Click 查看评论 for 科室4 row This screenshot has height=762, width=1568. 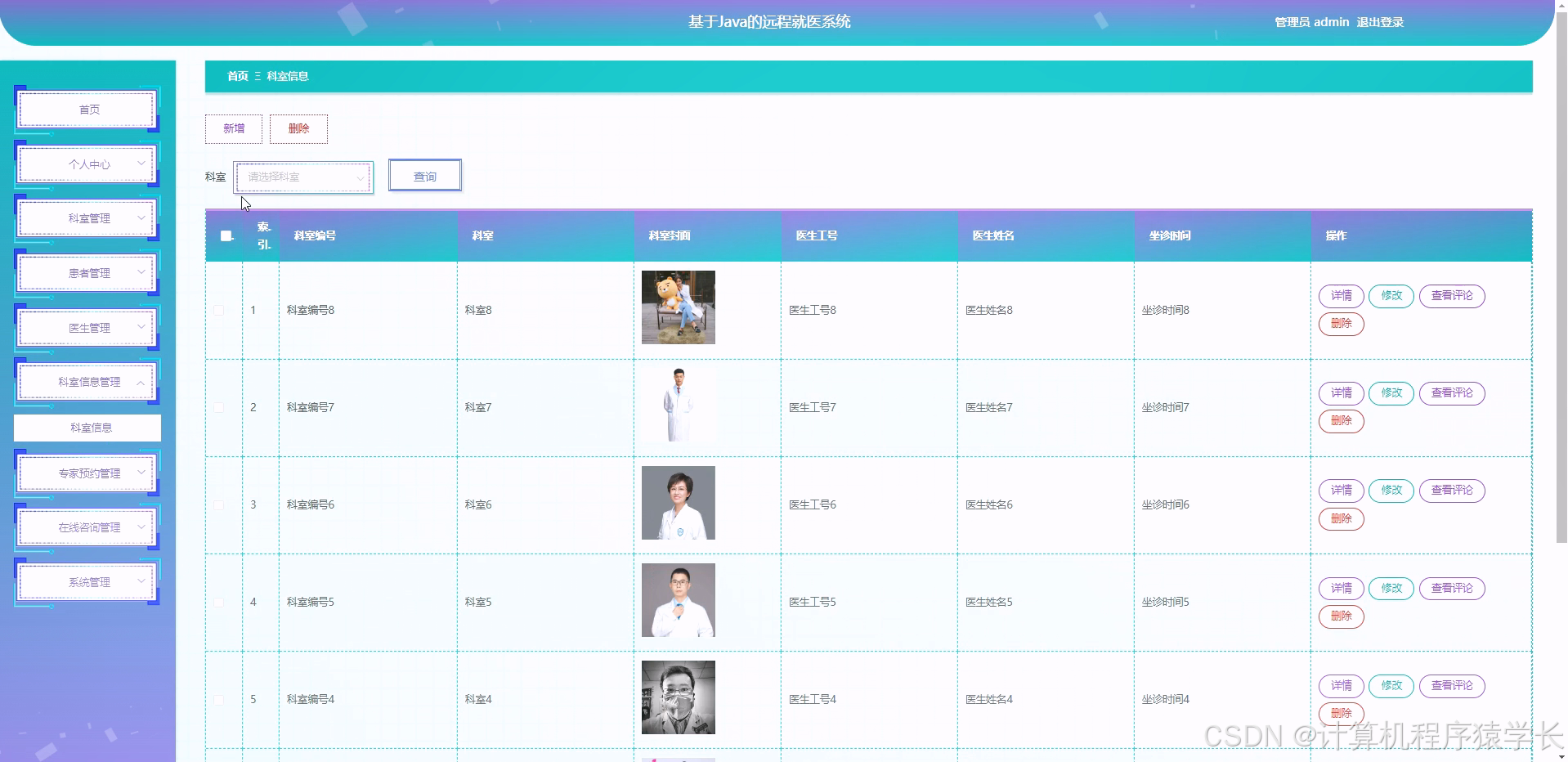pos(1452,686)
